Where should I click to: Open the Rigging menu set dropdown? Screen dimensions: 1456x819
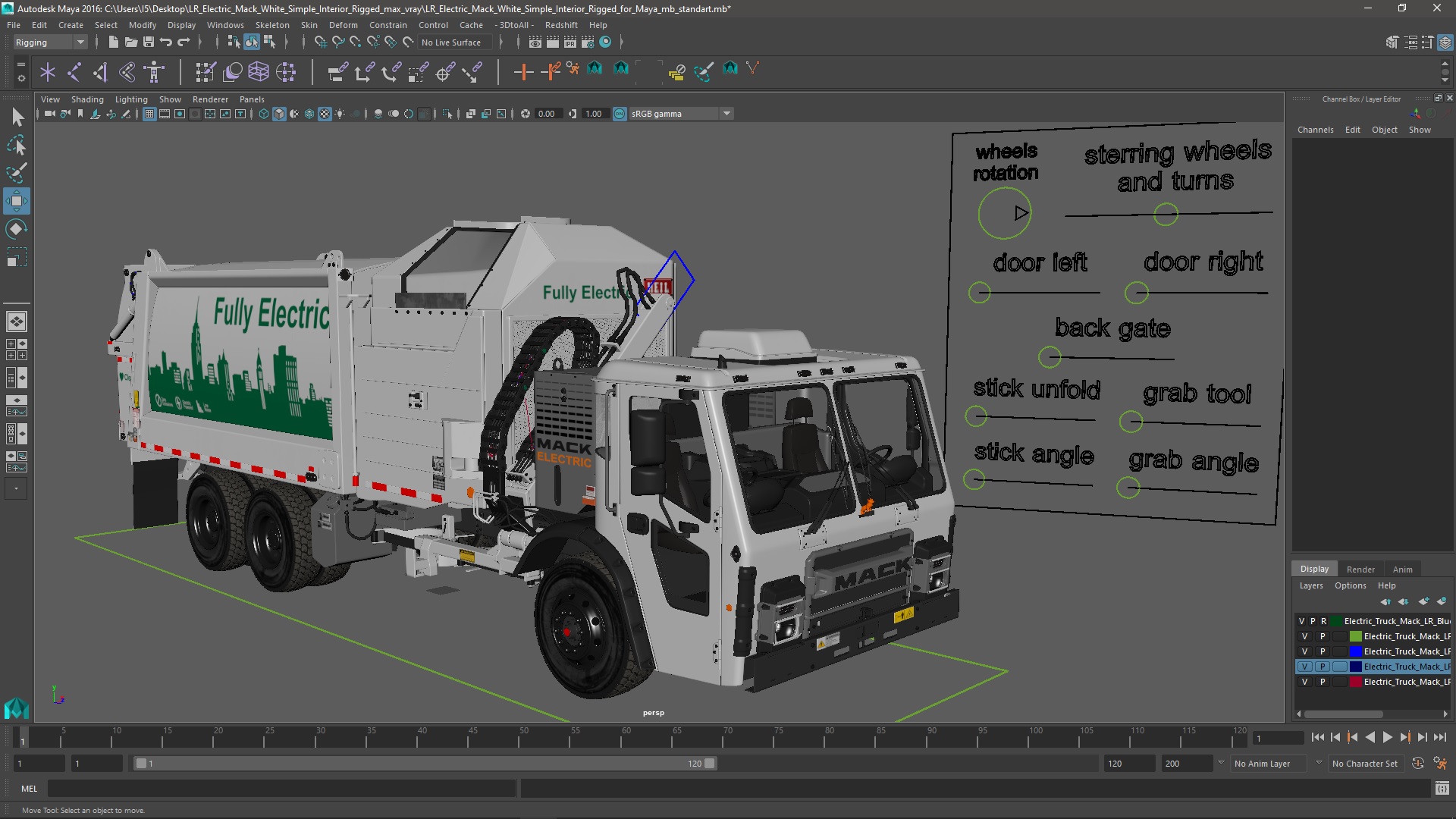(49, 42)
